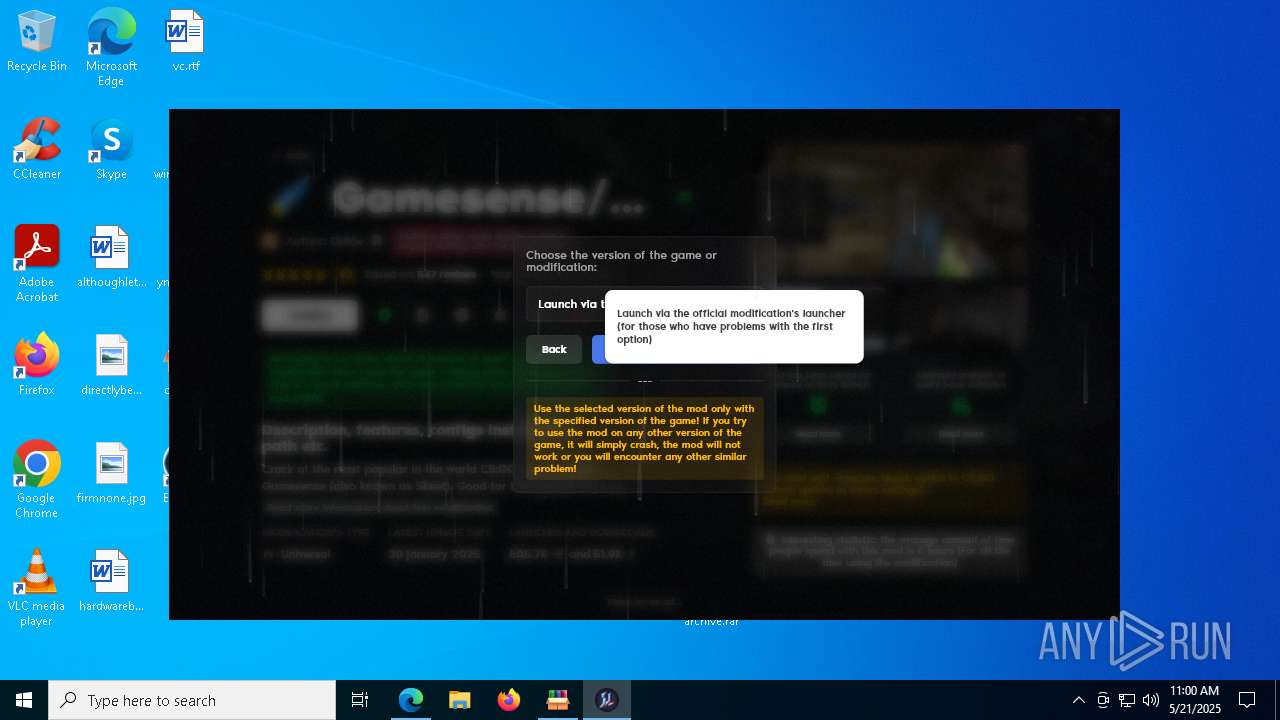Open Skype desktop shortcut

(x=111, y=150)
